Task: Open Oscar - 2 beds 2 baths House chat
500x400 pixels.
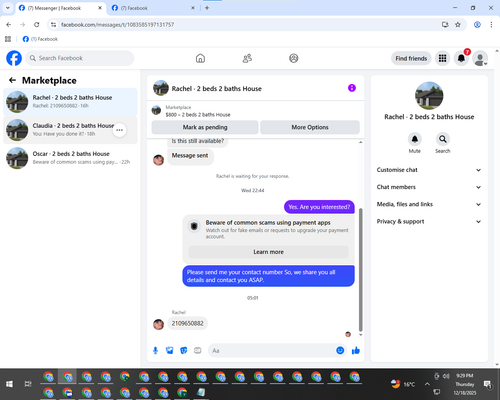Action: coord(70,158)
